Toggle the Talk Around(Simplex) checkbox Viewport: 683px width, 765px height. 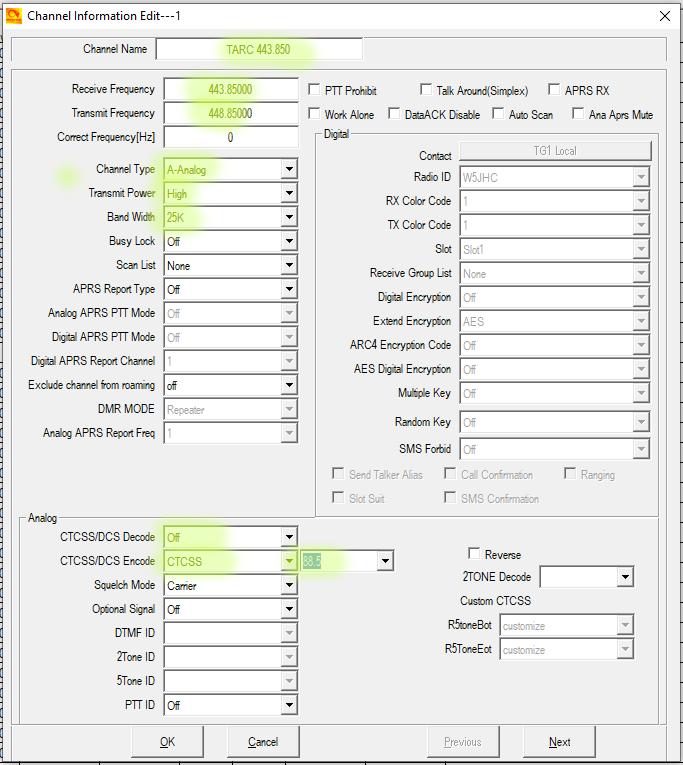[x=427, y=90]
